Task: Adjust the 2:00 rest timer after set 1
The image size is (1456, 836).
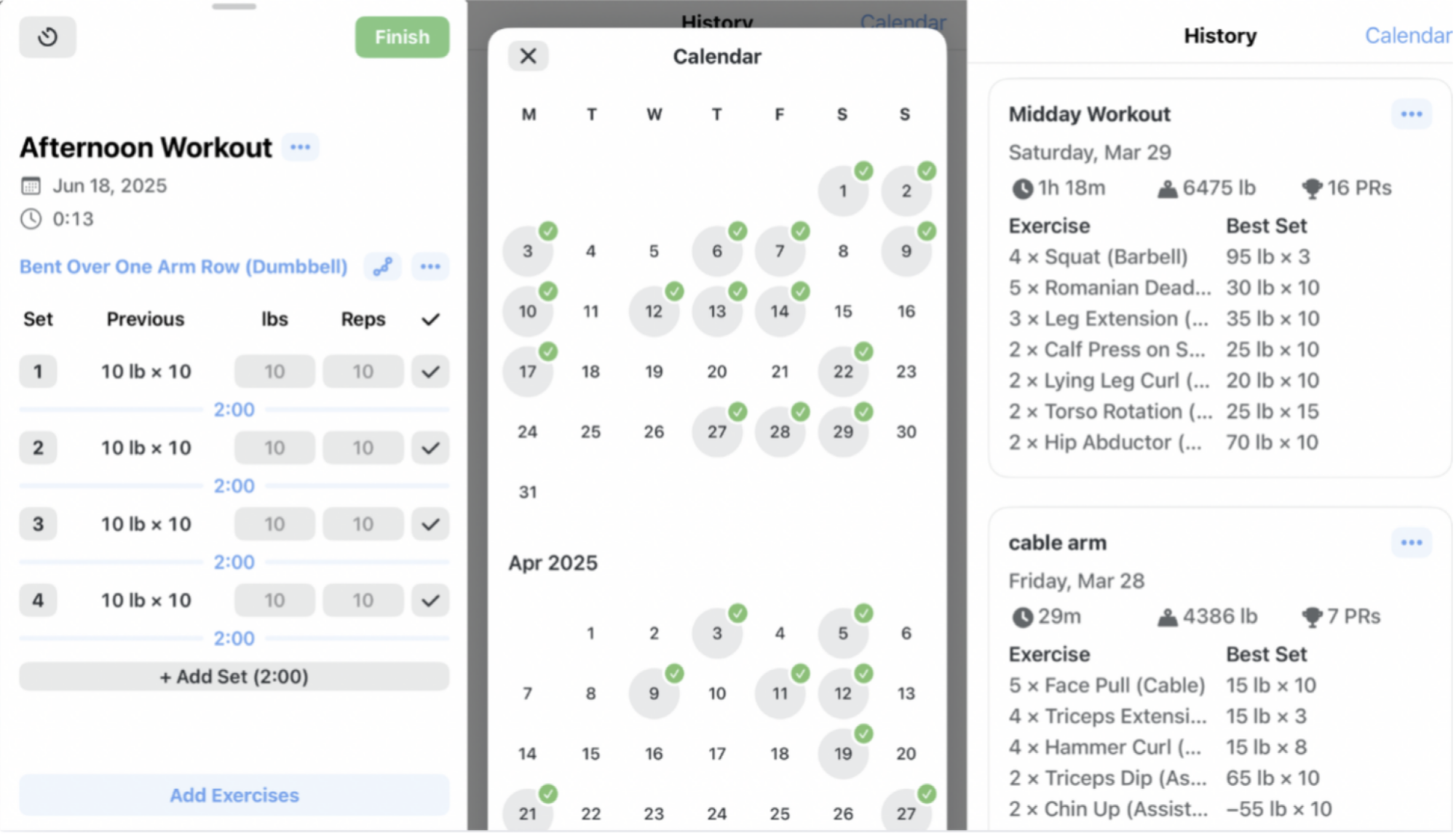Action: (x=234, y=410)
